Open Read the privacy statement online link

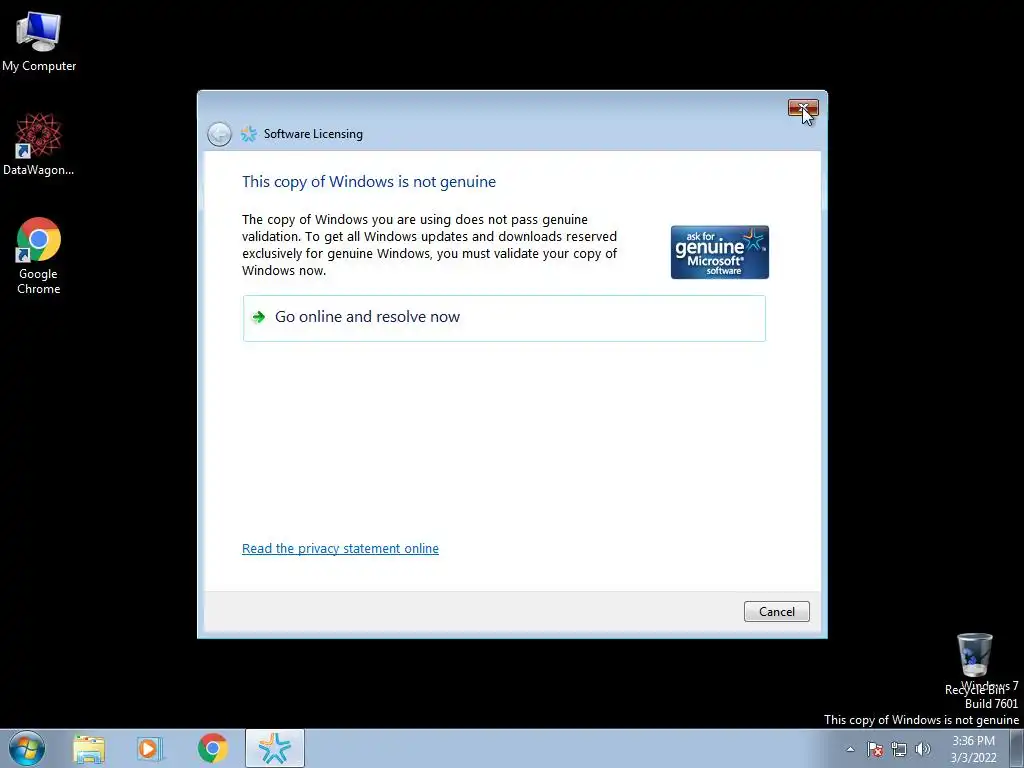pos(340,549)
